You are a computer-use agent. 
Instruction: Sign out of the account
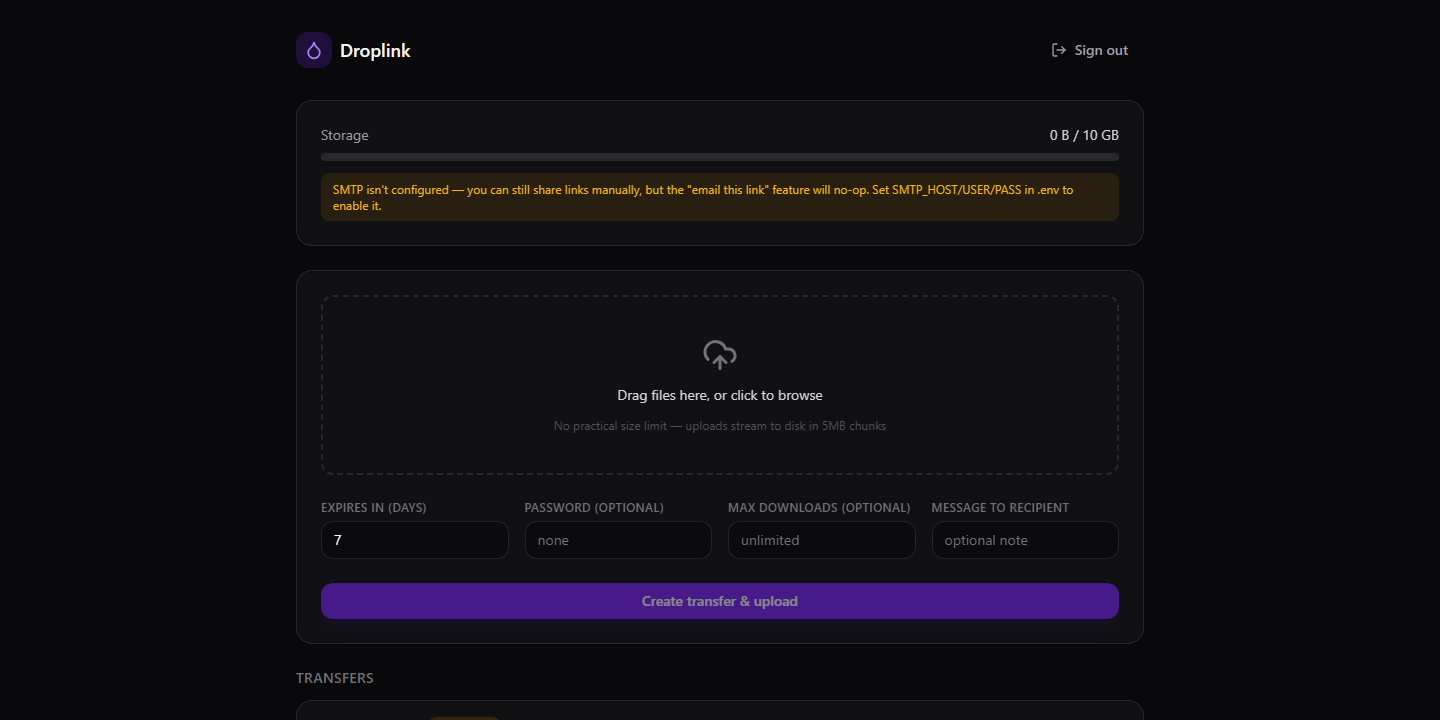(1090, 50)
